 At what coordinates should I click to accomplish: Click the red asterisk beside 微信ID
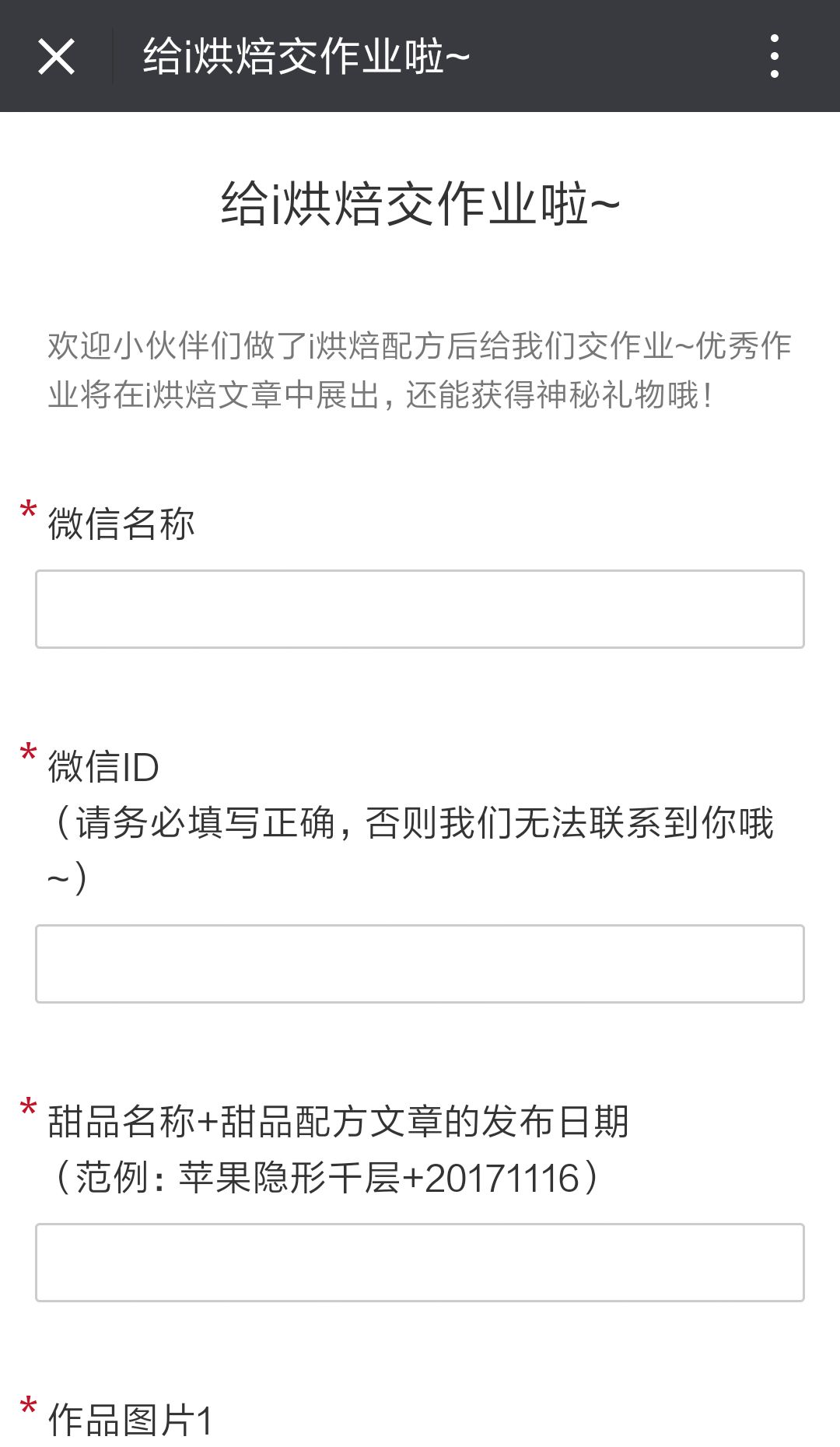click(x=29, y=755)
